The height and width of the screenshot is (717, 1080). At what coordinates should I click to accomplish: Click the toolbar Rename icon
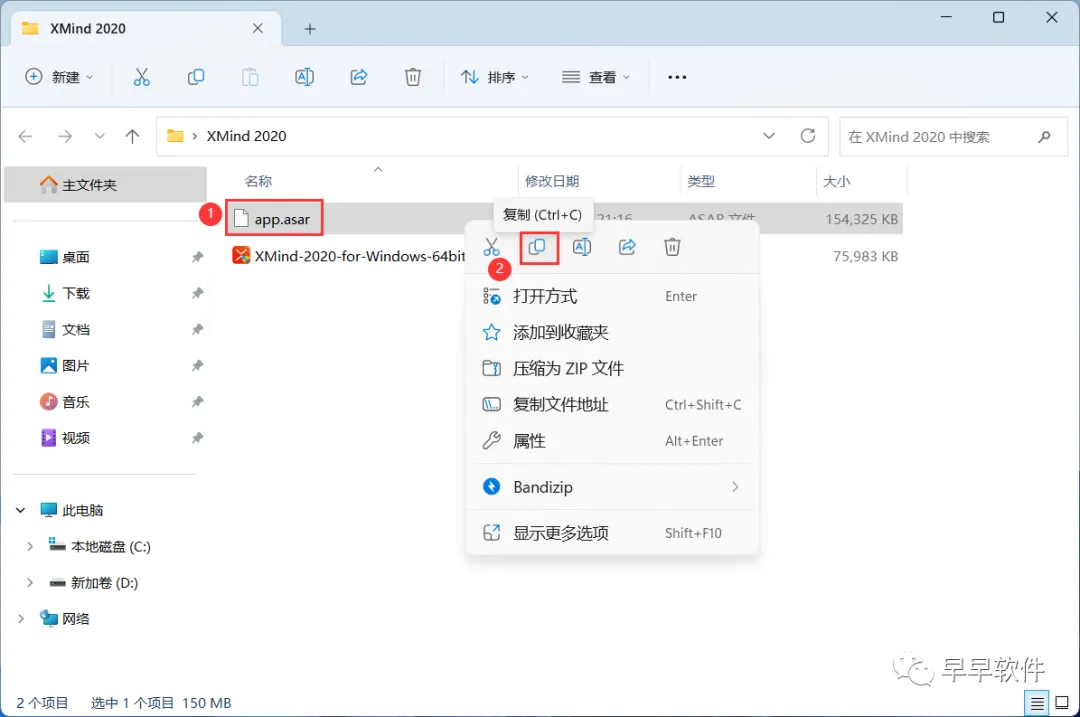pos(304,77)
